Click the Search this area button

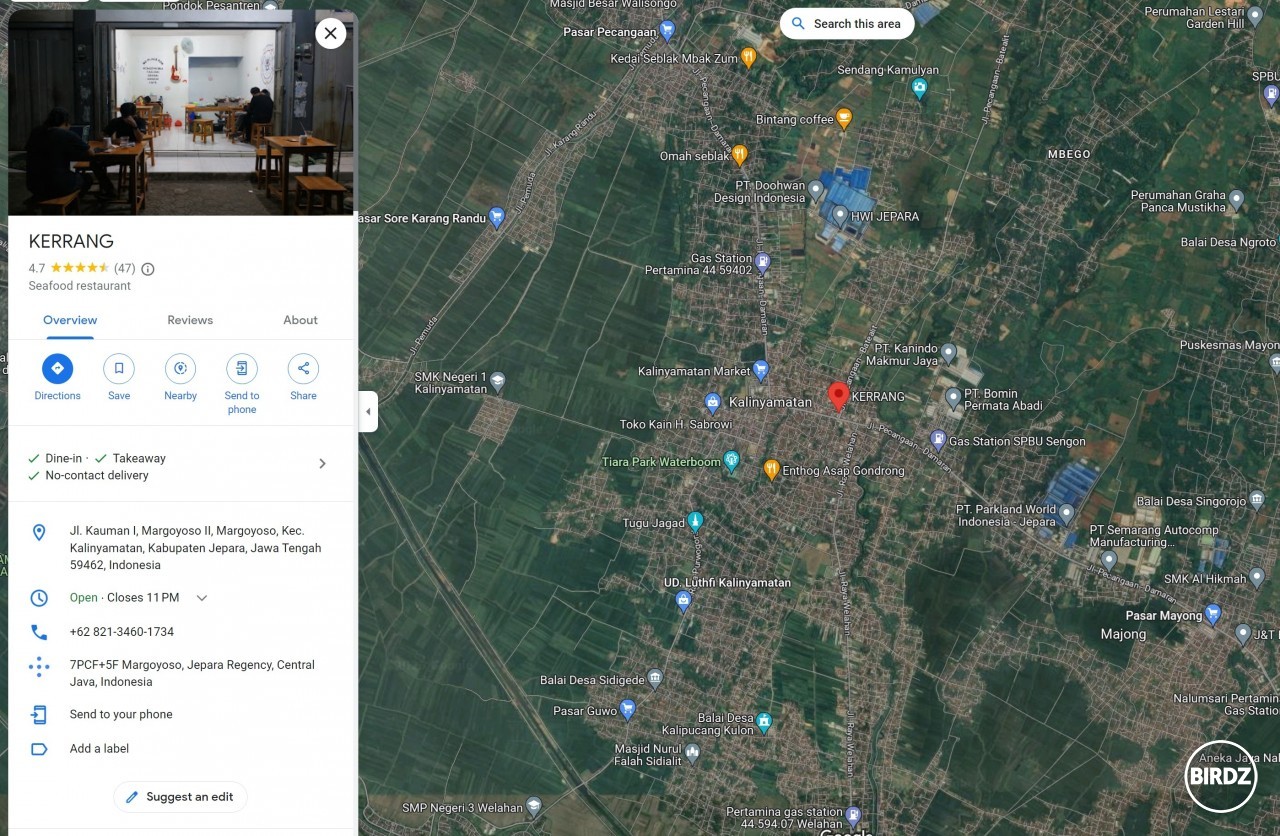[847, 24]
